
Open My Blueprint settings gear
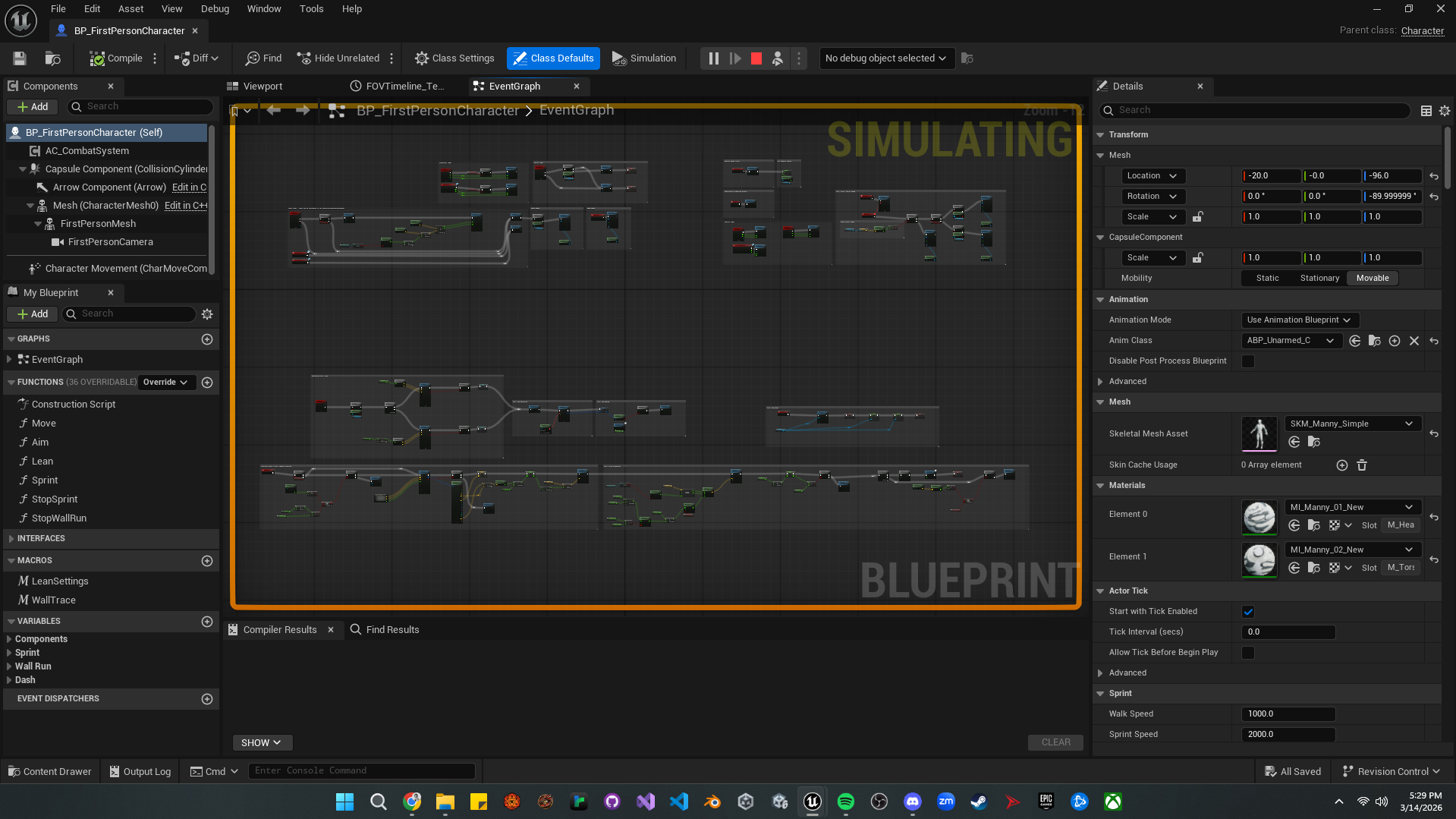pyautogui.click(x=207, y=314)
